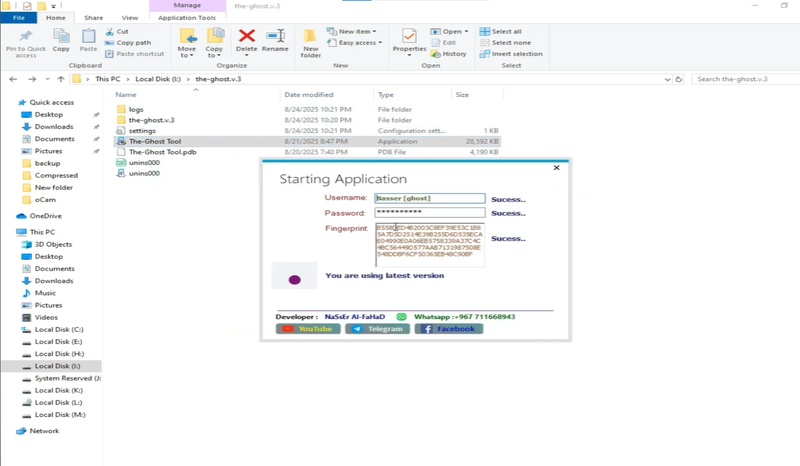The image size is (800, 466).
Task: Click the Telegram button in dialog
Action: (x=378, y=329)
